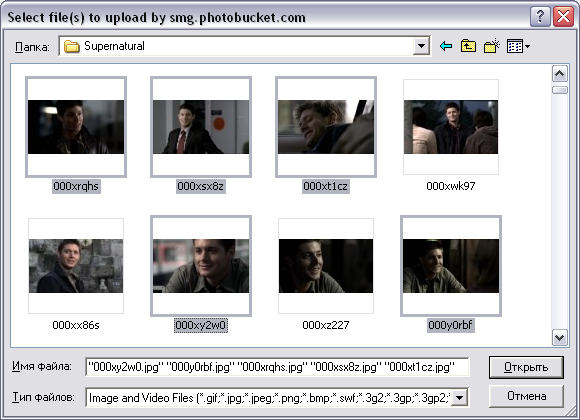
Task: Click the Открыть button
Action: (x=526, y=367)
